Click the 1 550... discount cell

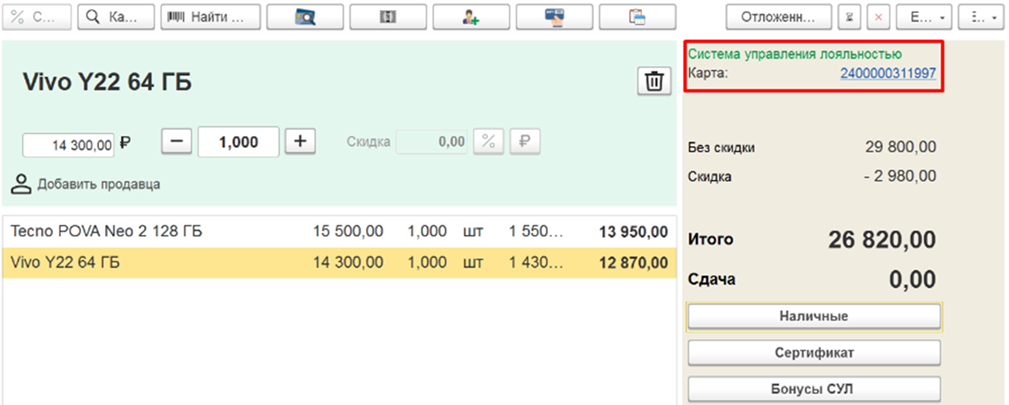coord(536,231)
